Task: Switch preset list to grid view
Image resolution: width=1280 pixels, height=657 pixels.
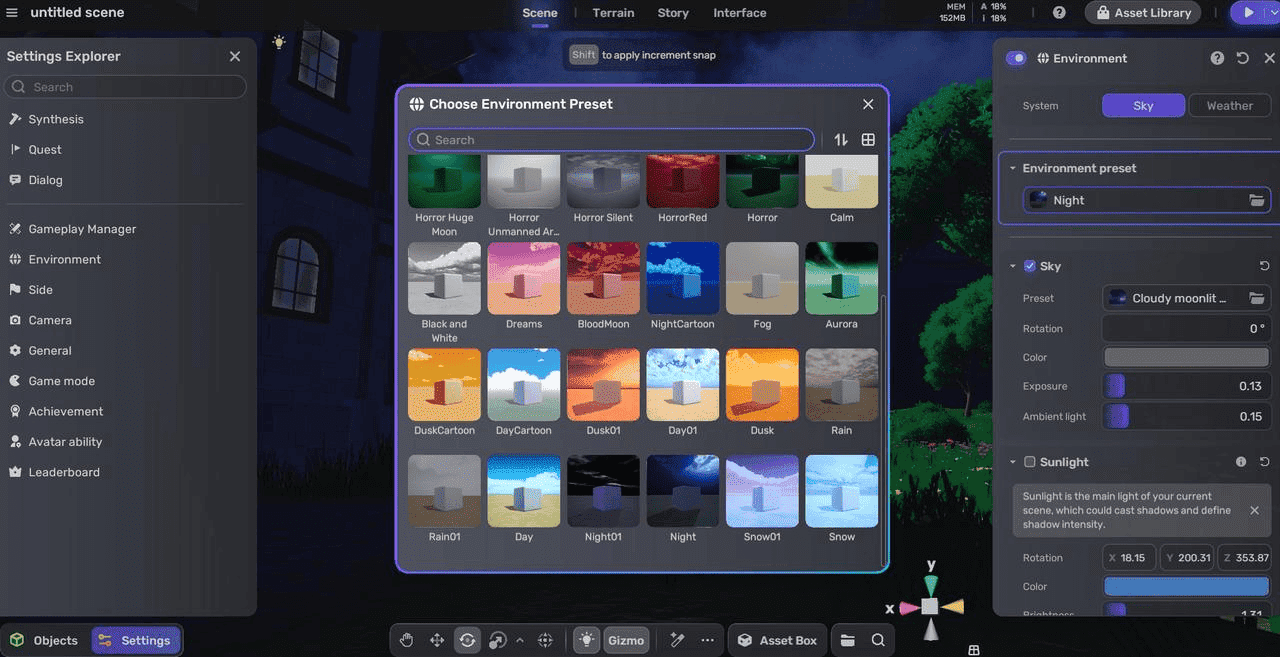Action: click(x=868, y=140)
